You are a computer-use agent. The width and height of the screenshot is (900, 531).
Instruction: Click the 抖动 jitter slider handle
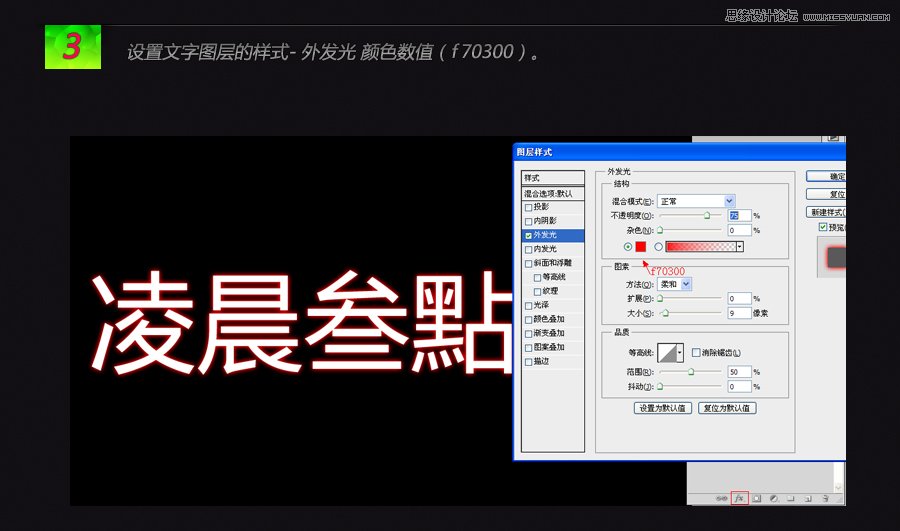click(x=660, y=387)
